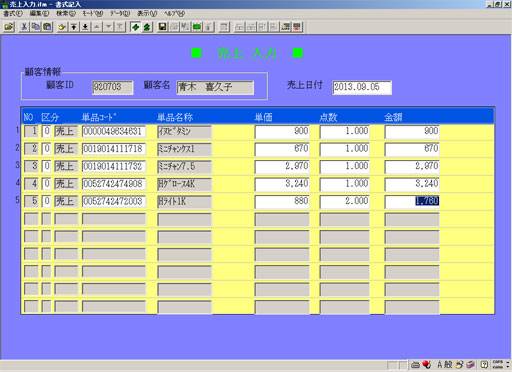This screenshot has height=372, width=512.
Task: Click the product code 0052742472003 in row 5
Action: (114, 201)
